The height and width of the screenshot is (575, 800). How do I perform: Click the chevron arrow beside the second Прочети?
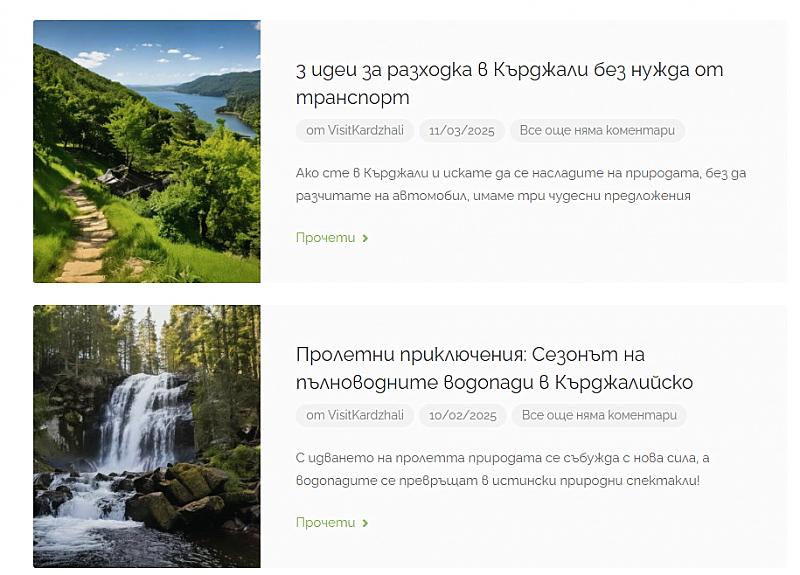point(365,523)
